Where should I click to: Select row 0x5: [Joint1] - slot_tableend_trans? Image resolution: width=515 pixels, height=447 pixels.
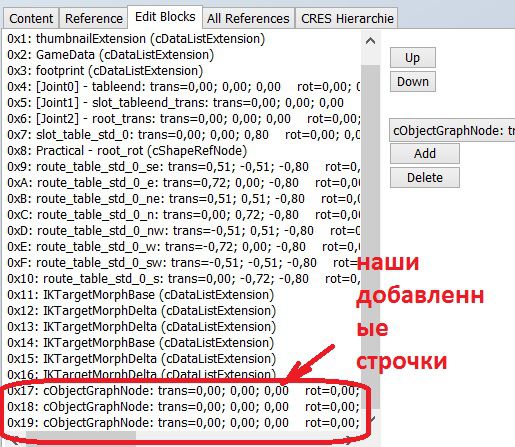182,103
